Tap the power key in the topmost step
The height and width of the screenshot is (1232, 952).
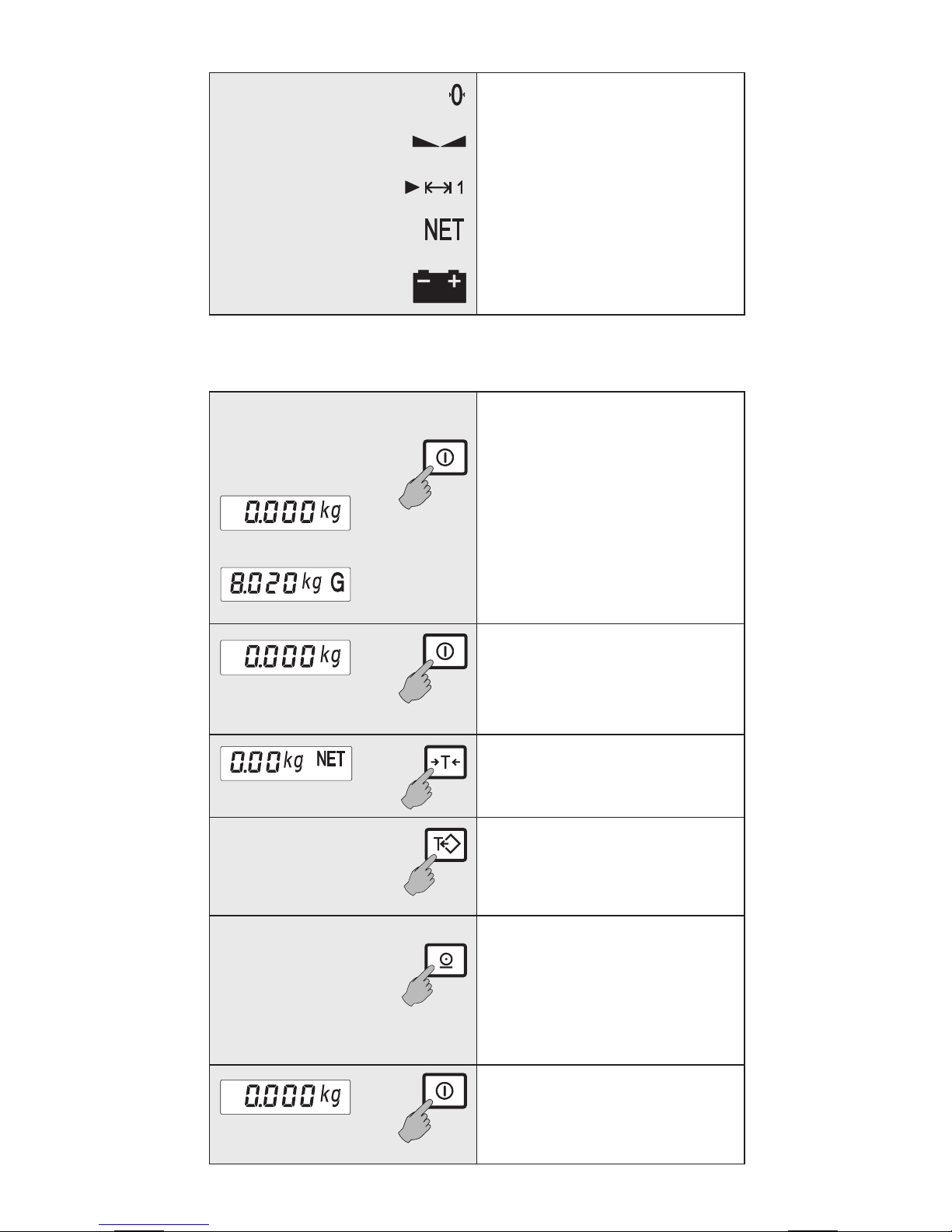coord(445,458)
